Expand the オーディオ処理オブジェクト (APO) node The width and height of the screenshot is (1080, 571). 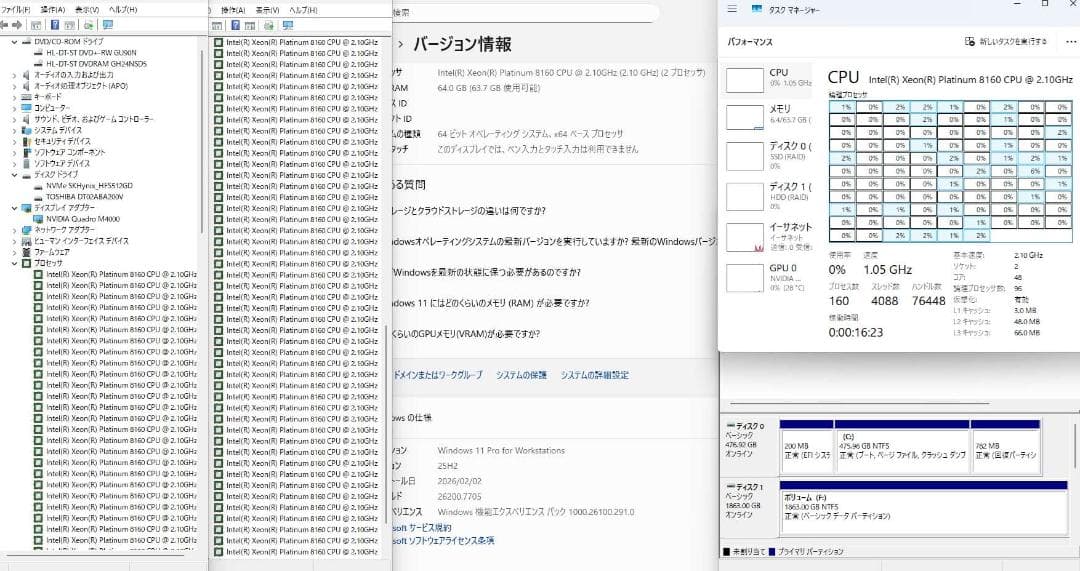14,86
